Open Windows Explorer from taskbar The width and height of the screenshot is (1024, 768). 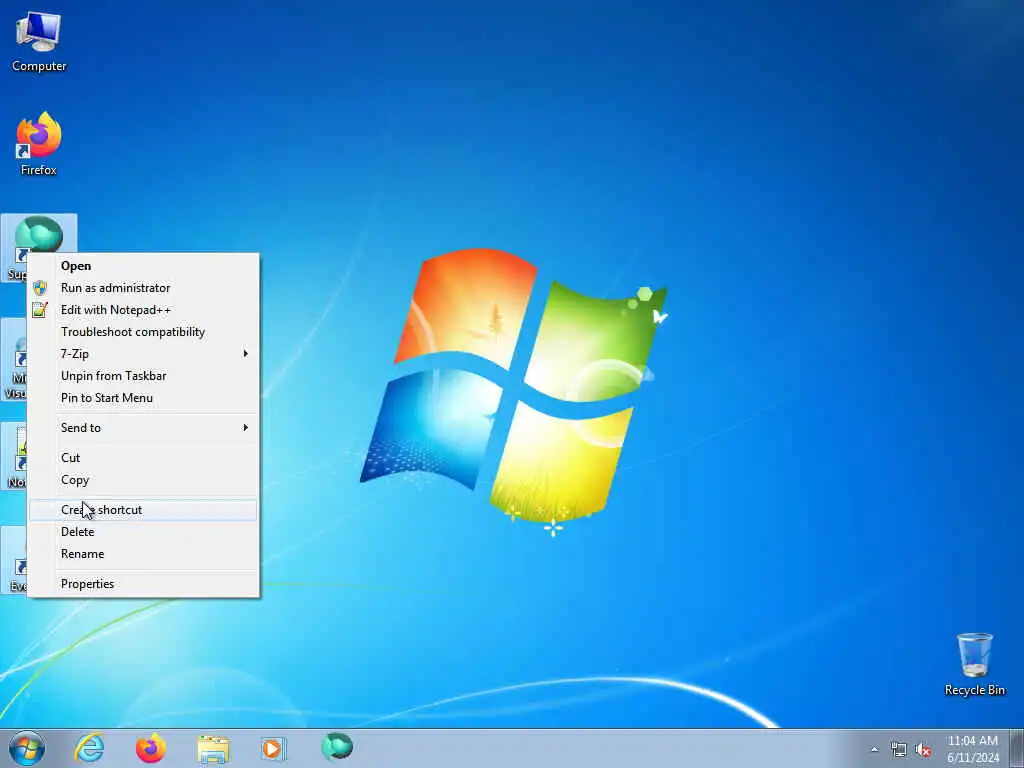213,748
